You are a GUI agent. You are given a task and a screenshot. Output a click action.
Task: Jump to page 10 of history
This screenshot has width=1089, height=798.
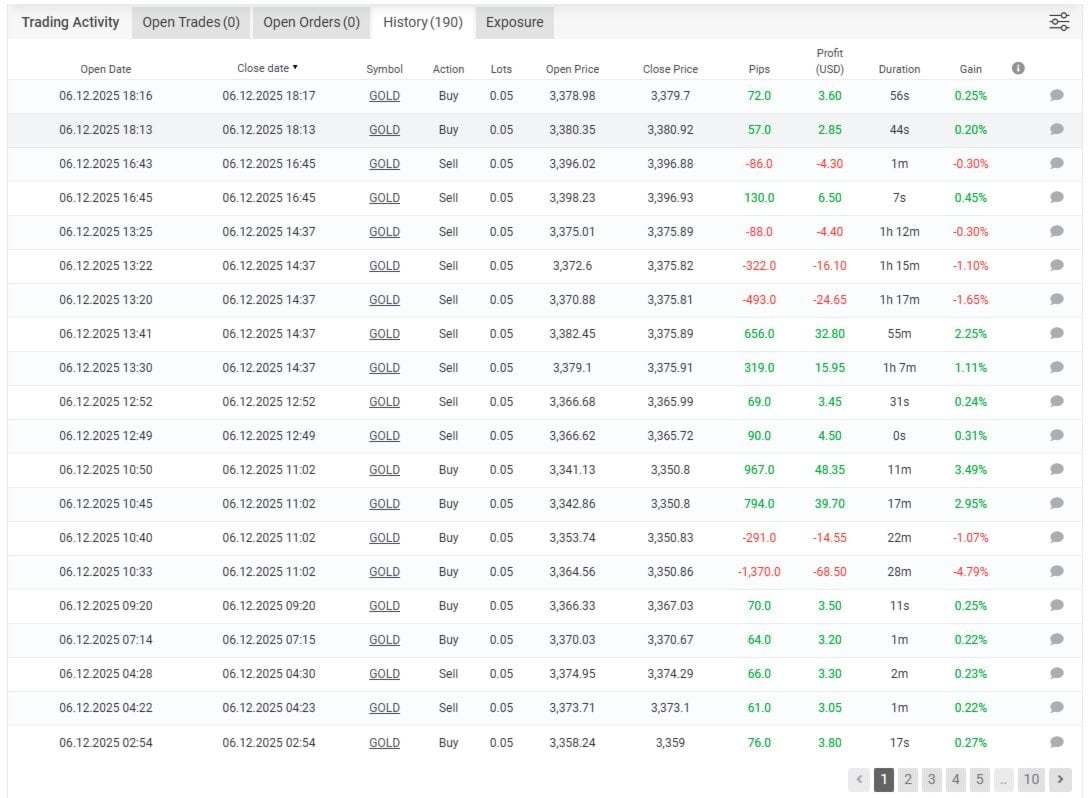point(1031,779)
